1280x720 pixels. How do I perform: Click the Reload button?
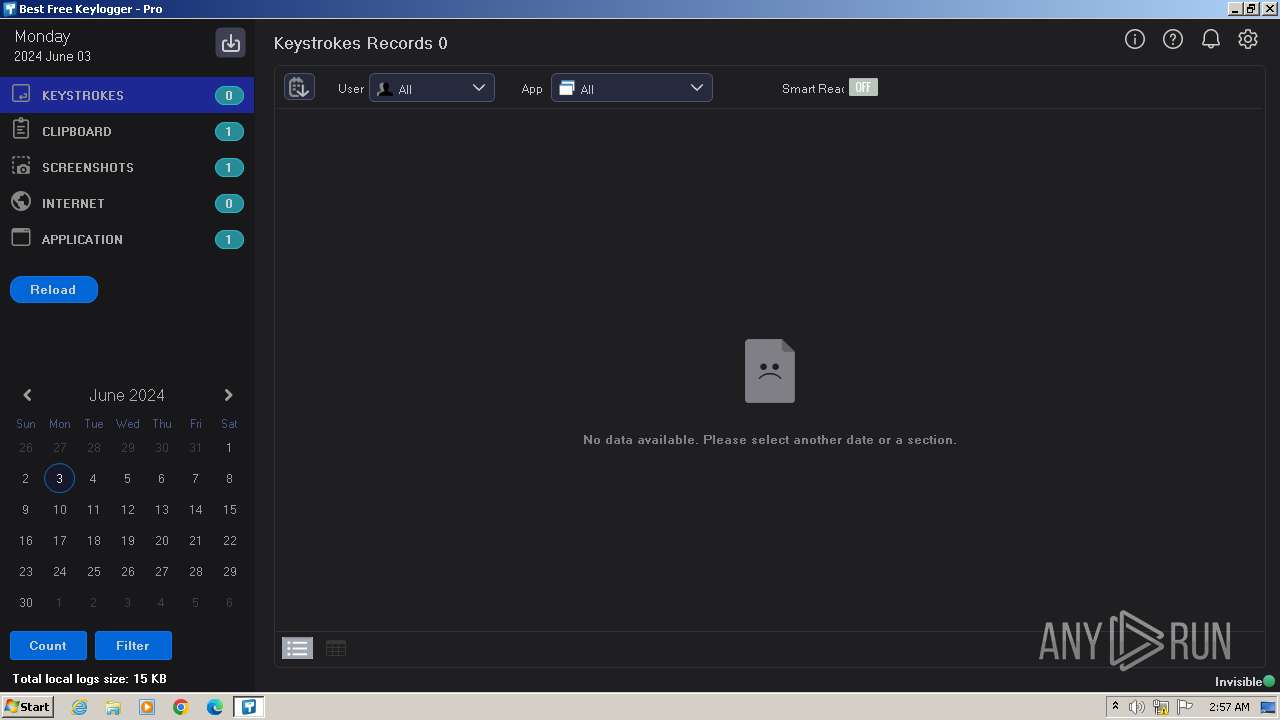point(54,289)
